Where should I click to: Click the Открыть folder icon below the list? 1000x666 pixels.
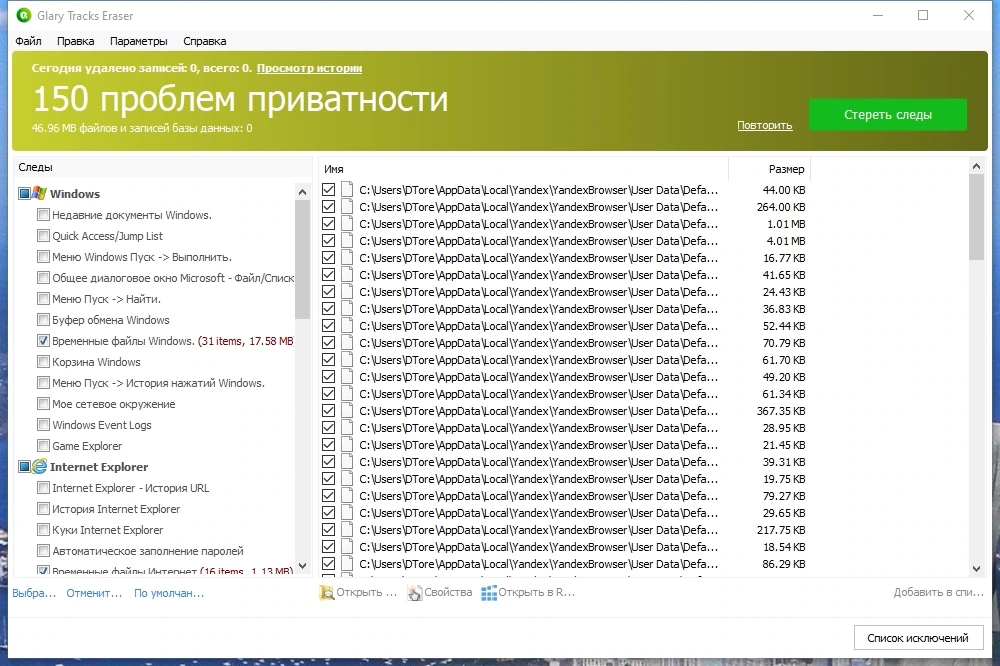327,593
